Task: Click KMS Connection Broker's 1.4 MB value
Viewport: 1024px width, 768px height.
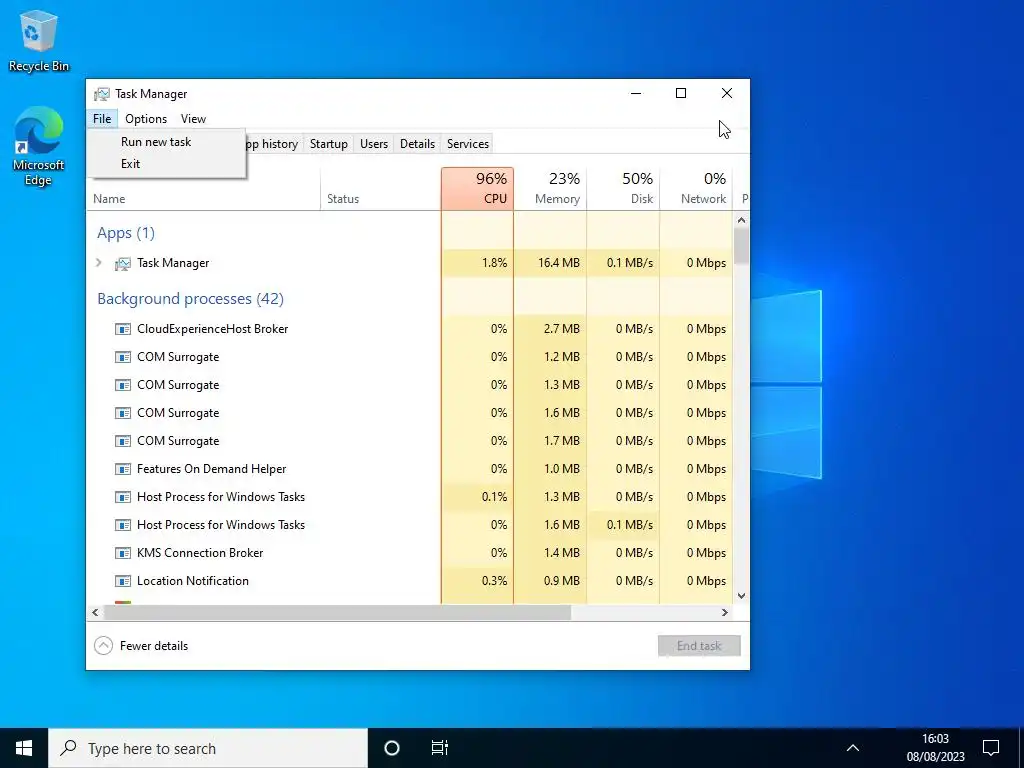Action: [x=562, y=553]
